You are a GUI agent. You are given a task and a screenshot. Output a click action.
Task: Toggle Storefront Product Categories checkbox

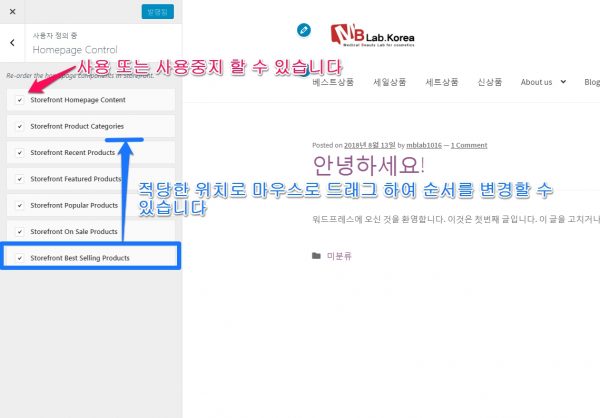click(x=20, y=126)
